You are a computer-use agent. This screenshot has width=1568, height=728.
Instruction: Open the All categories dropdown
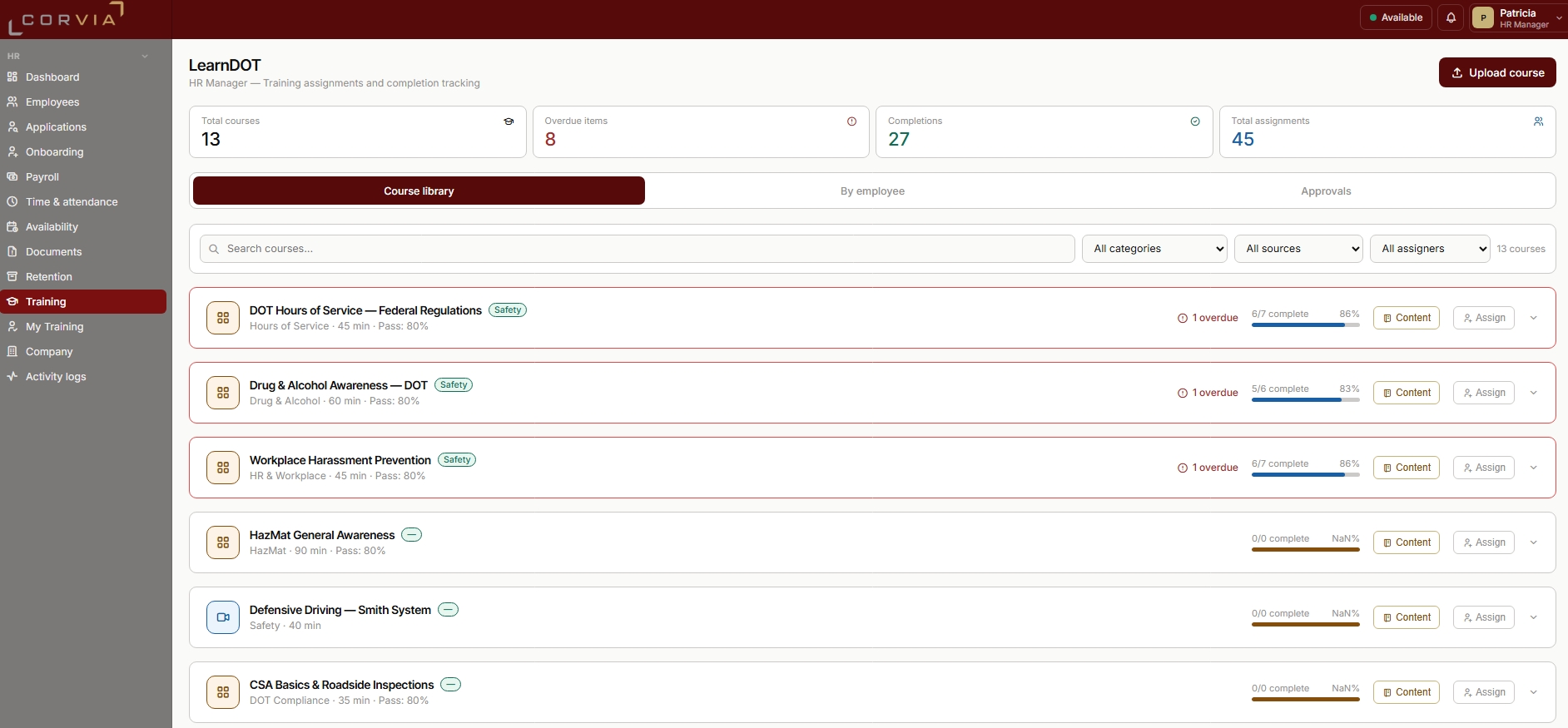pyautogui.click(x=1154, y=249)
